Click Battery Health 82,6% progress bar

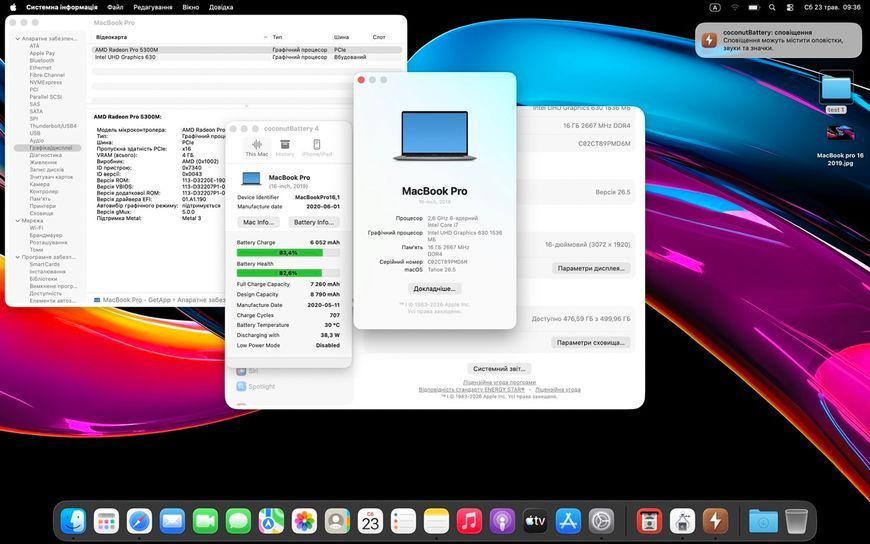[x=288, y=273]
